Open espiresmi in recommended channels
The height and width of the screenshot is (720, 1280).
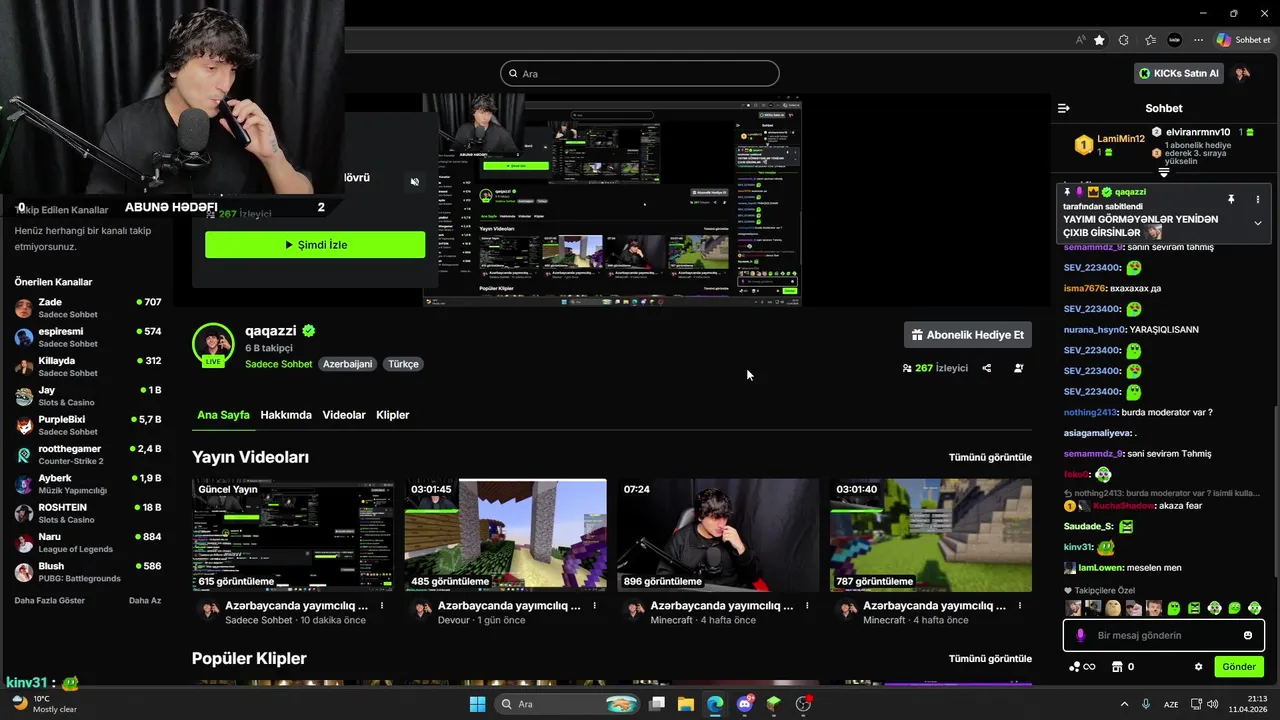88,337
